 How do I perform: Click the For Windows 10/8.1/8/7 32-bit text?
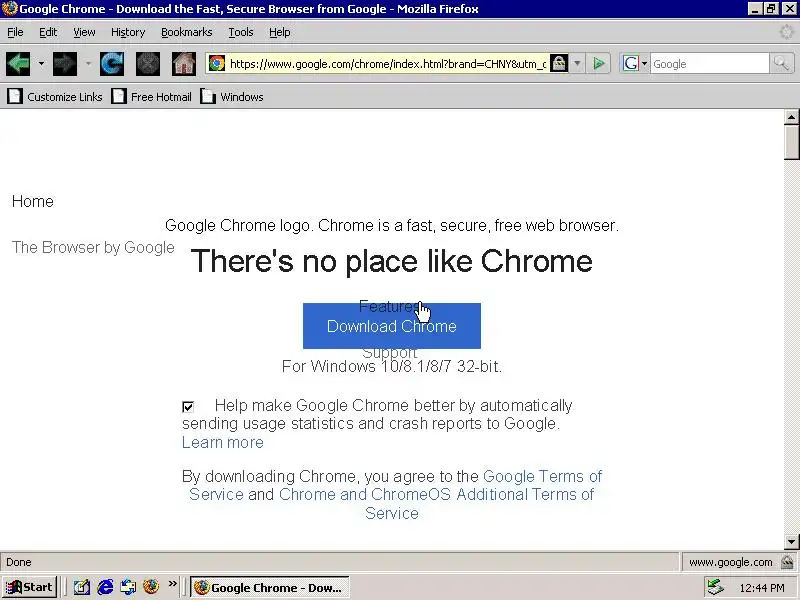[392, 366]
